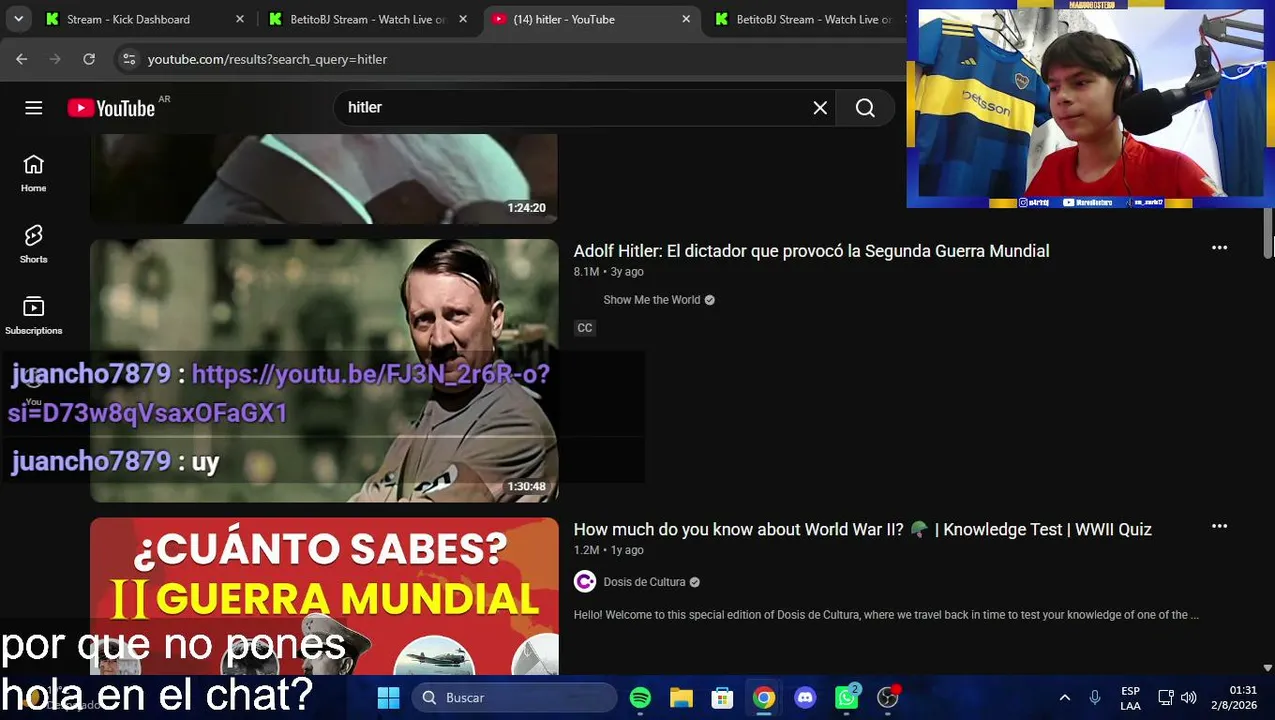Viewport: 1275px width, 720px height.
Task: View site information for youtube.com
Action: [128, 59]
